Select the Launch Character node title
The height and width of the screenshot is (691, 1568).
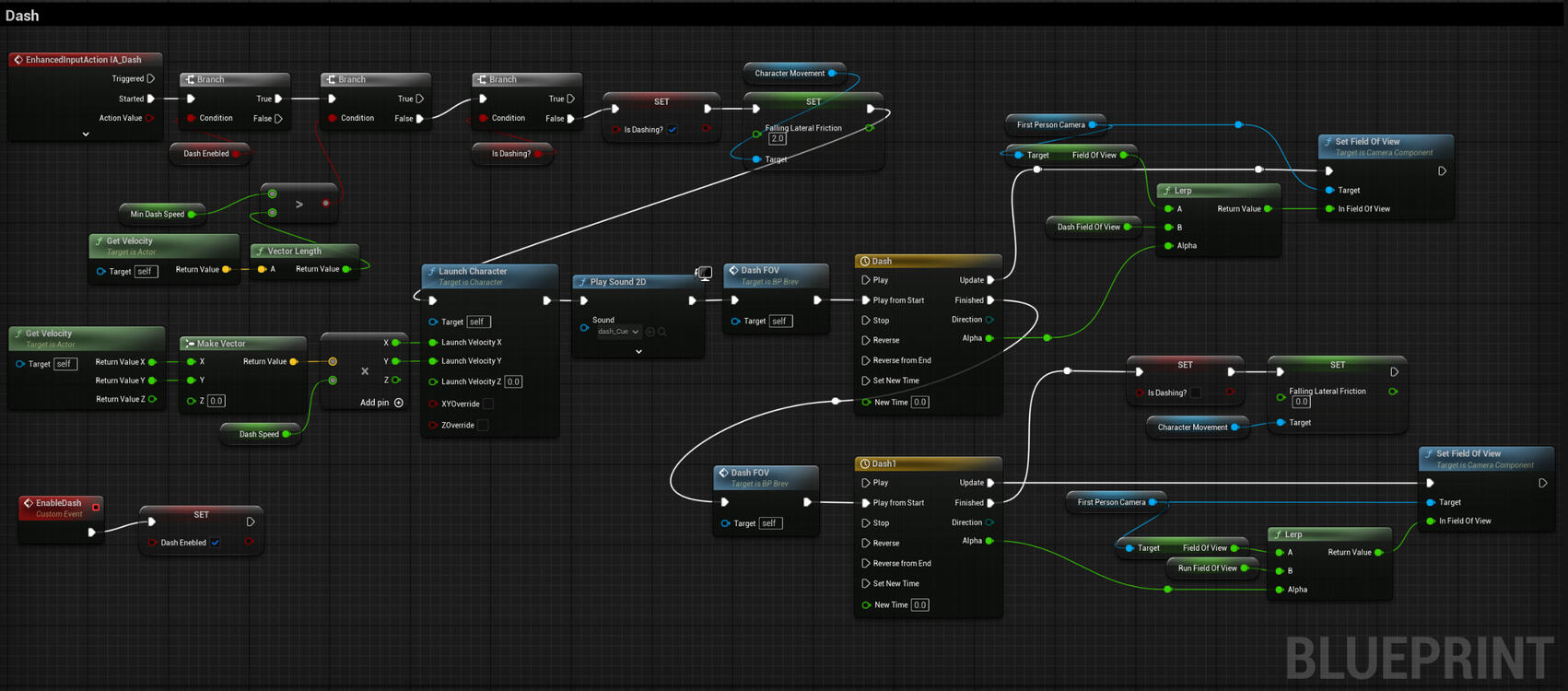(x=473, y=272)
